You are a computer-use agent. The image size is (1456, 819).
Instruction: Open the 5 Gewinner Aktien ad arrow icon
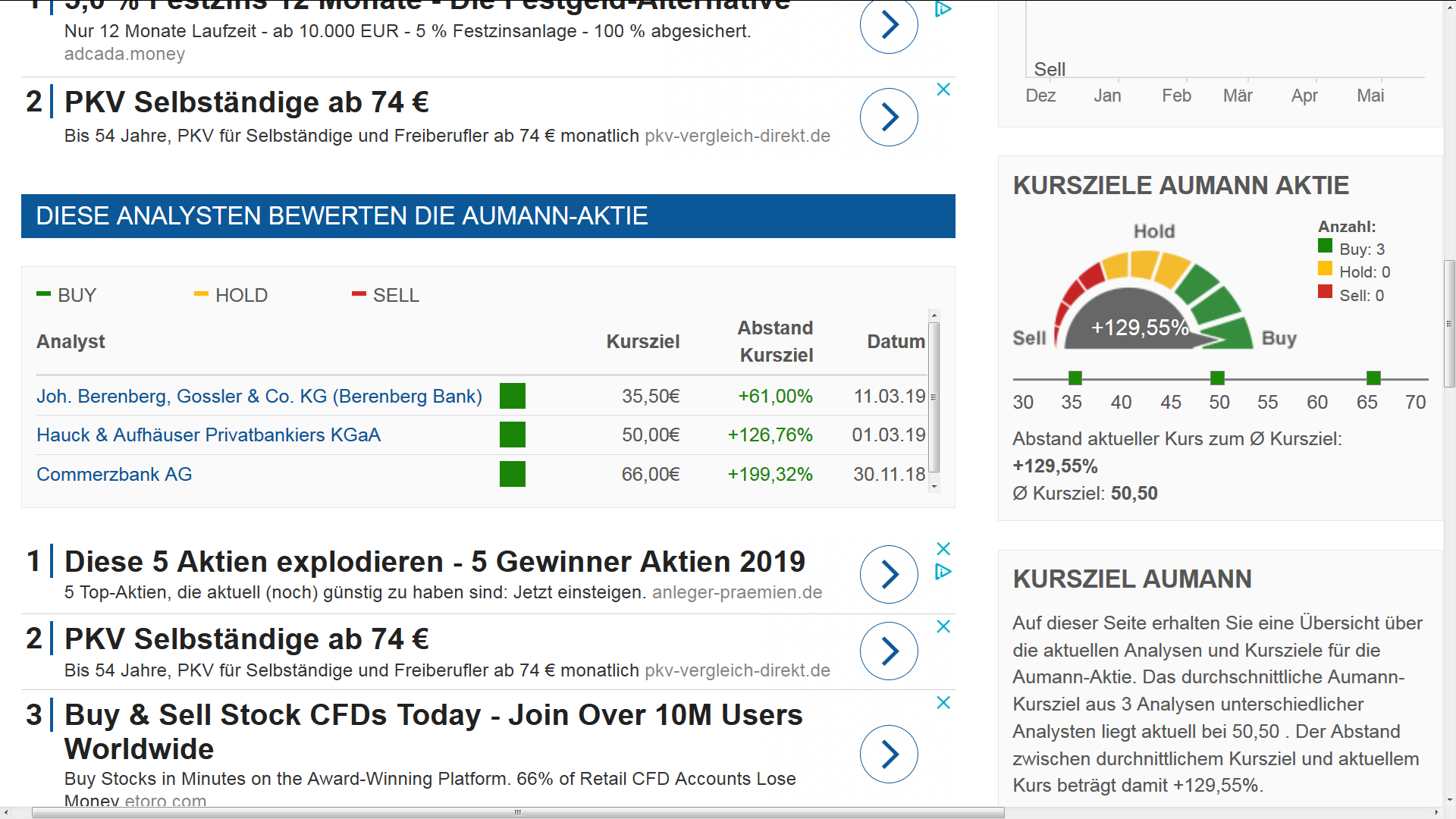click(888, 575)
